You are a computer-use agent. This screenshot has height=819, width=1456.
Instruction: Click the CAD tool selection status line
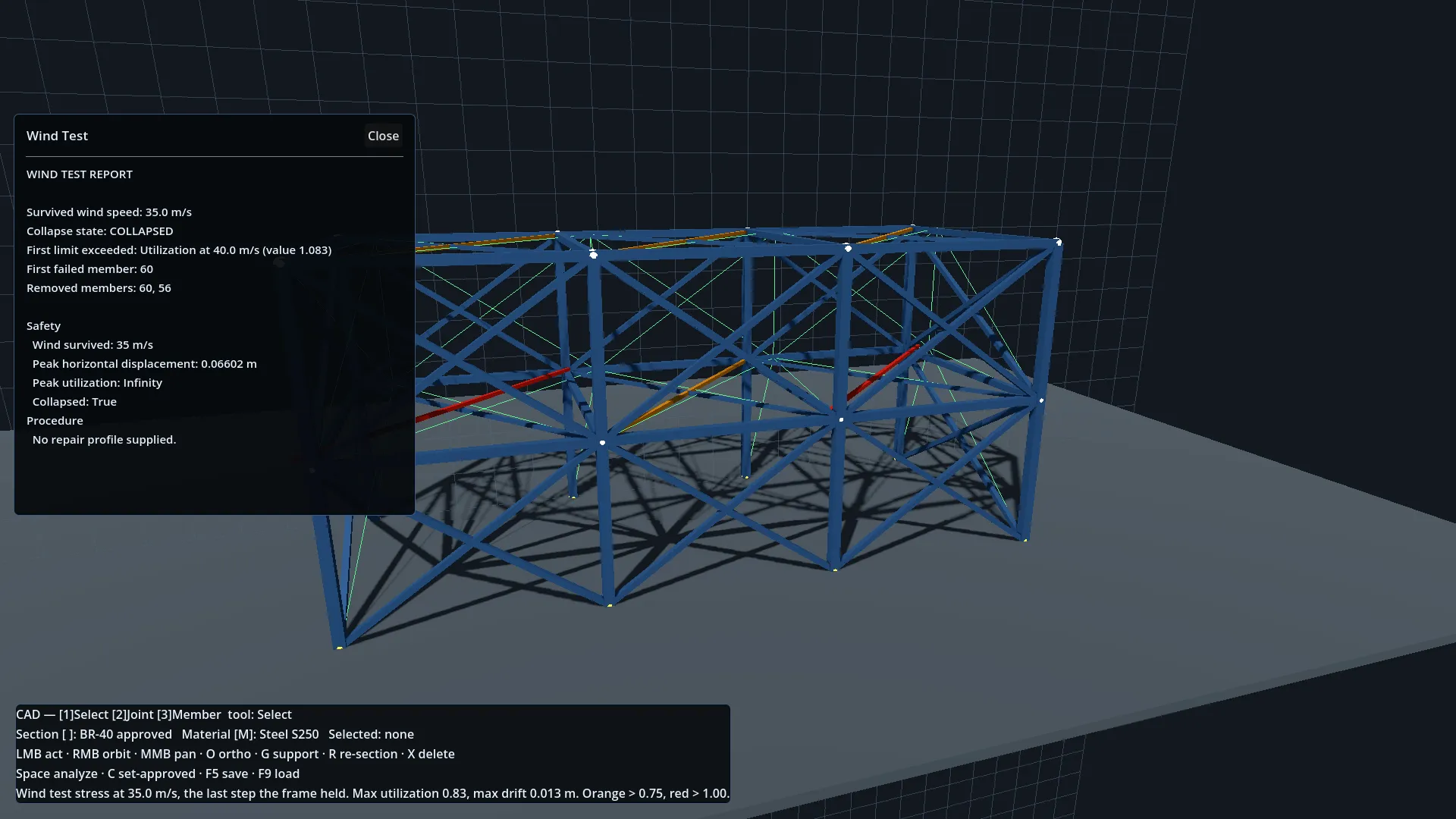click(154, 714)
